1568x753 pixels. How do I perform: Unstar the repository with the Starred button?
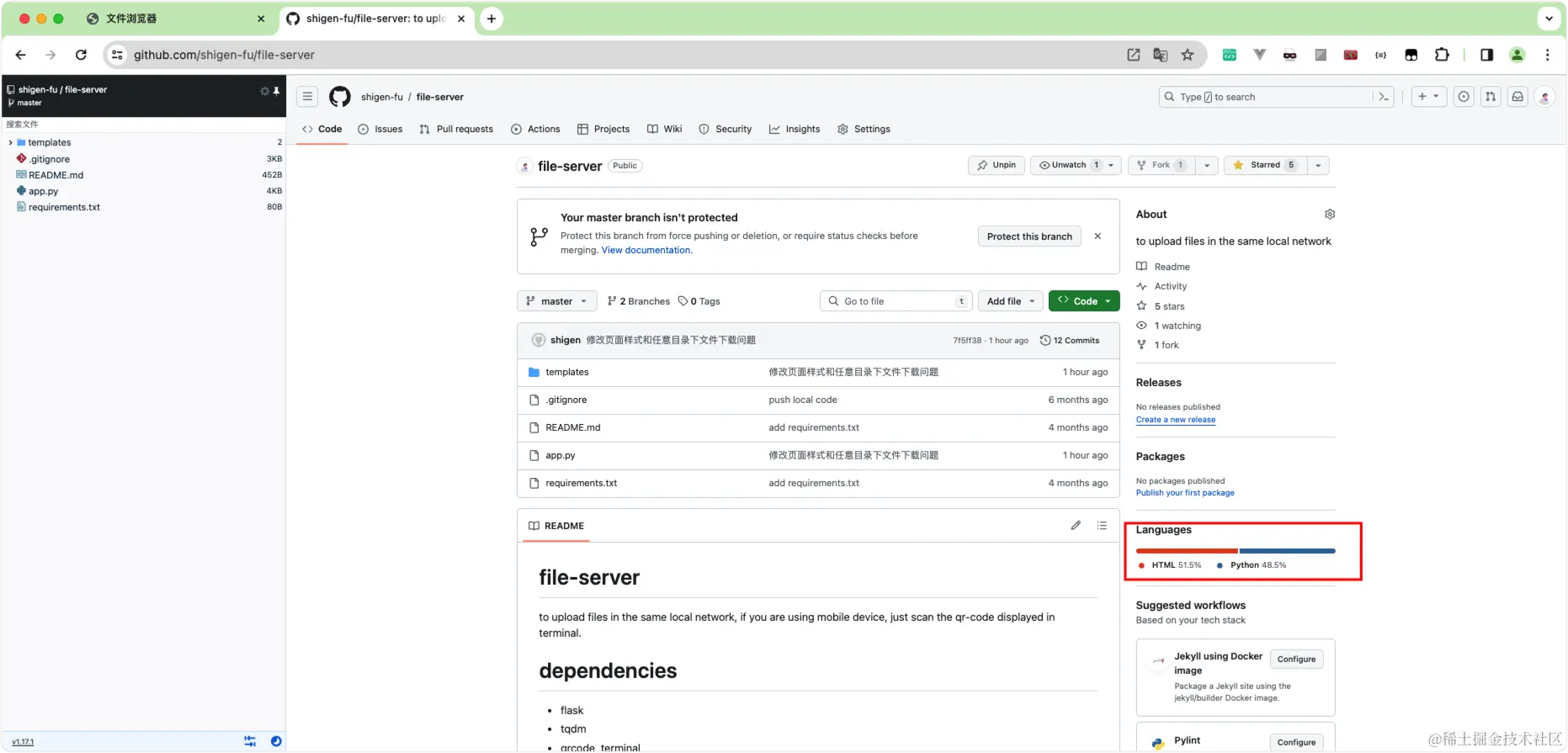[1266, 166]
